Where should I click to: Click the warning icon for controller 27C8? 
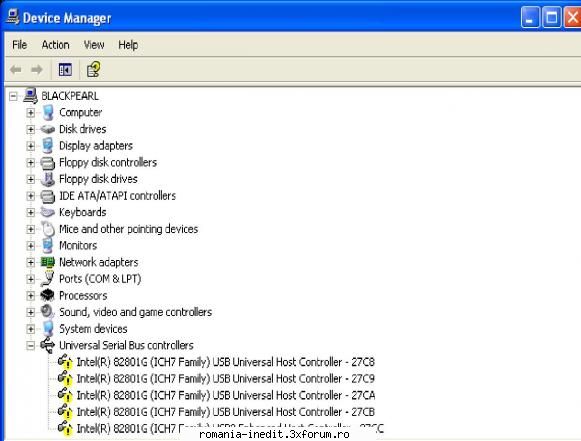click(65, 362)
